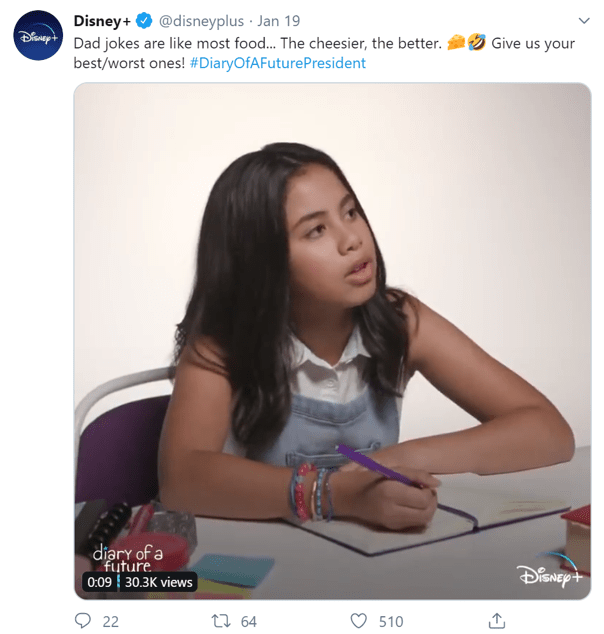
Task: Like the tweet with the heart icon
Action: tap(359, 621)
